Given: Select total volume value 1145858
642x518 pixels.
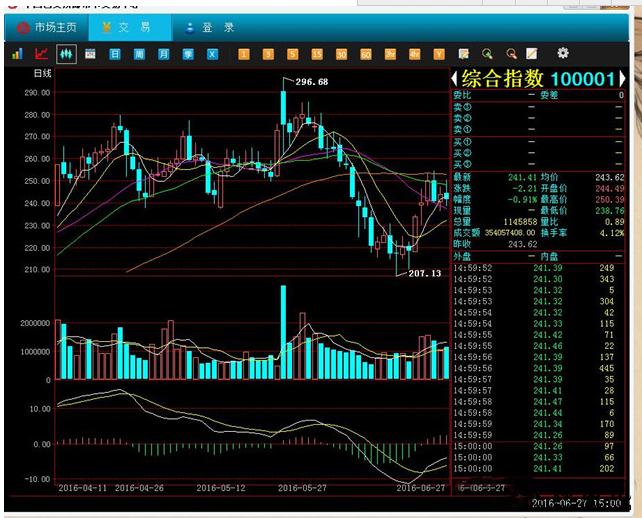Looking at the screenshot, I should [520, 222].
